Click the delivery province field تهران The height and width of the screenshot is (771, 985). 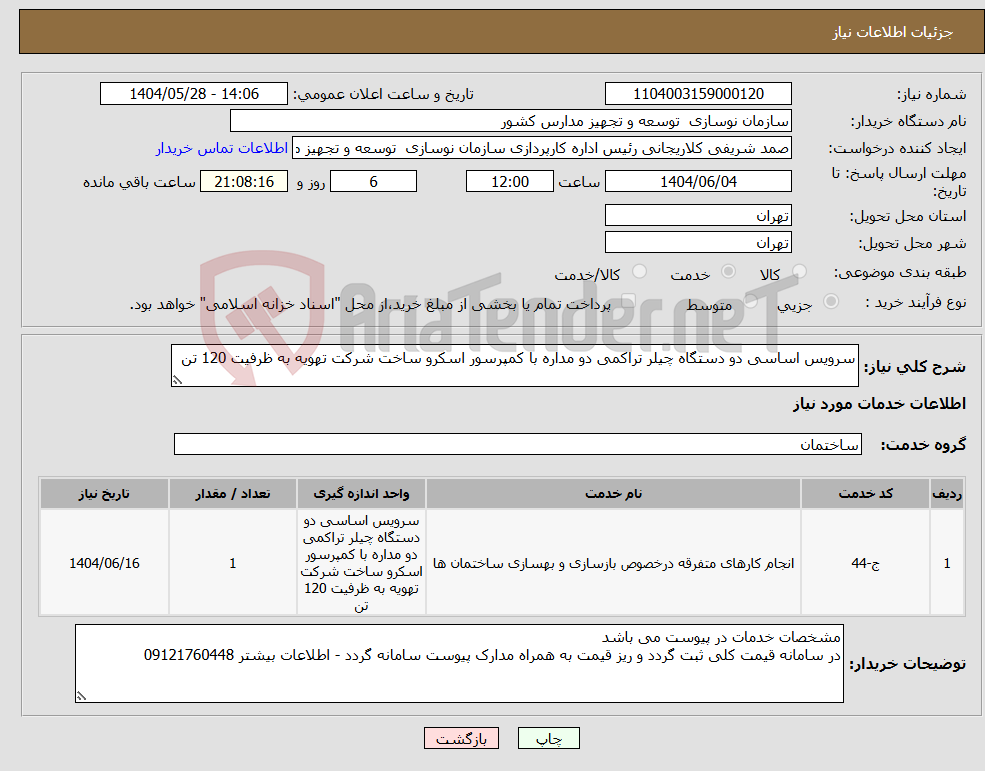698,216
